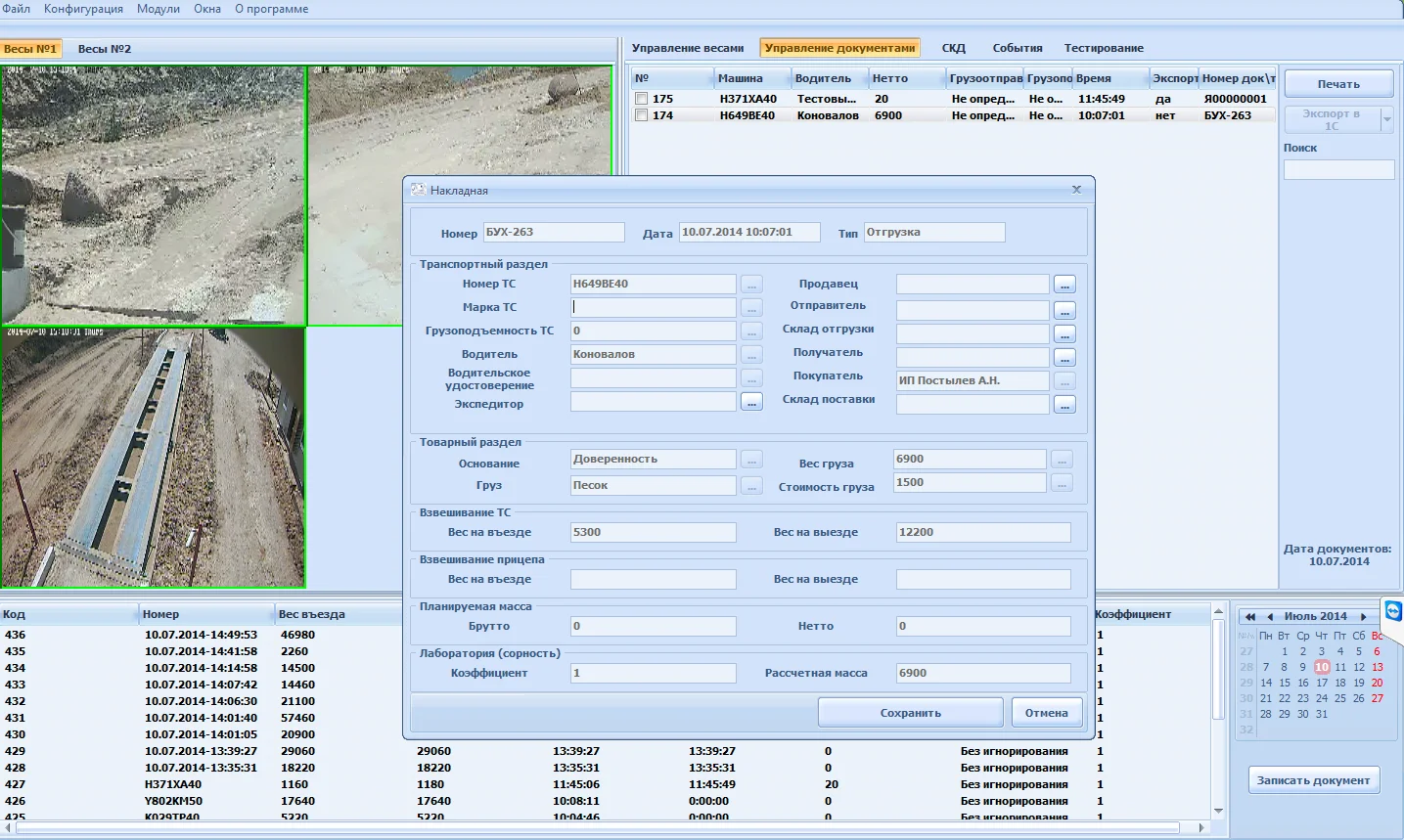Go to previous month in calendar
The height and width of the screenshot is (840, 1404).
coord(1270,617)
